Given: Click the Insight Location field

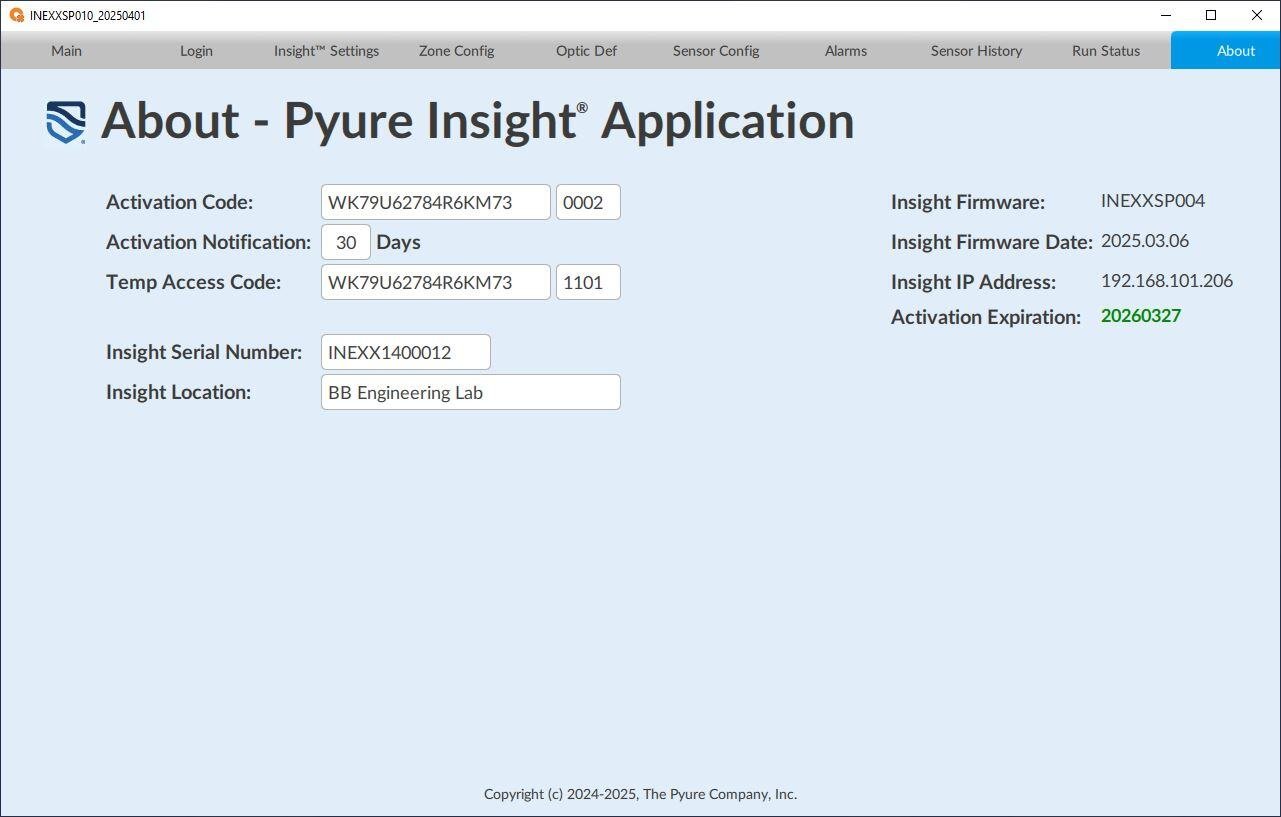Looking at the screenshot, I should [471, 392].
